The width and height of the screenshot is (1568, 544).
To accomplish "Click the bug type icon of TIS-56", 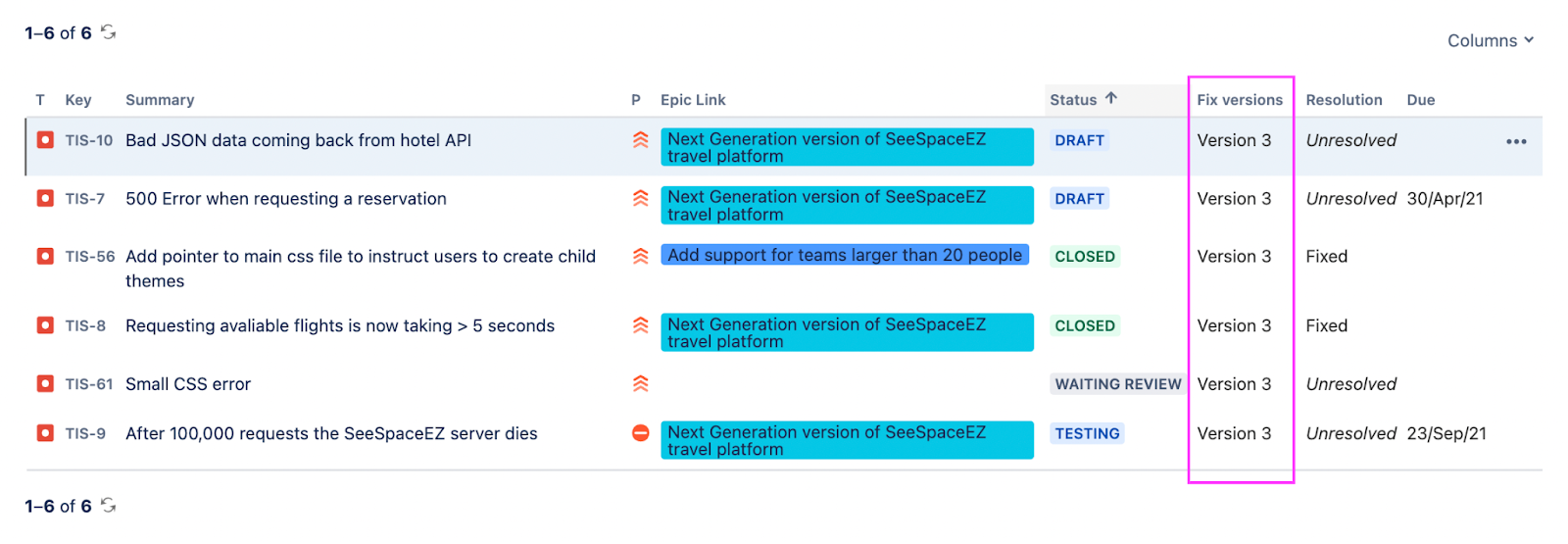I will tap(45, 256).
